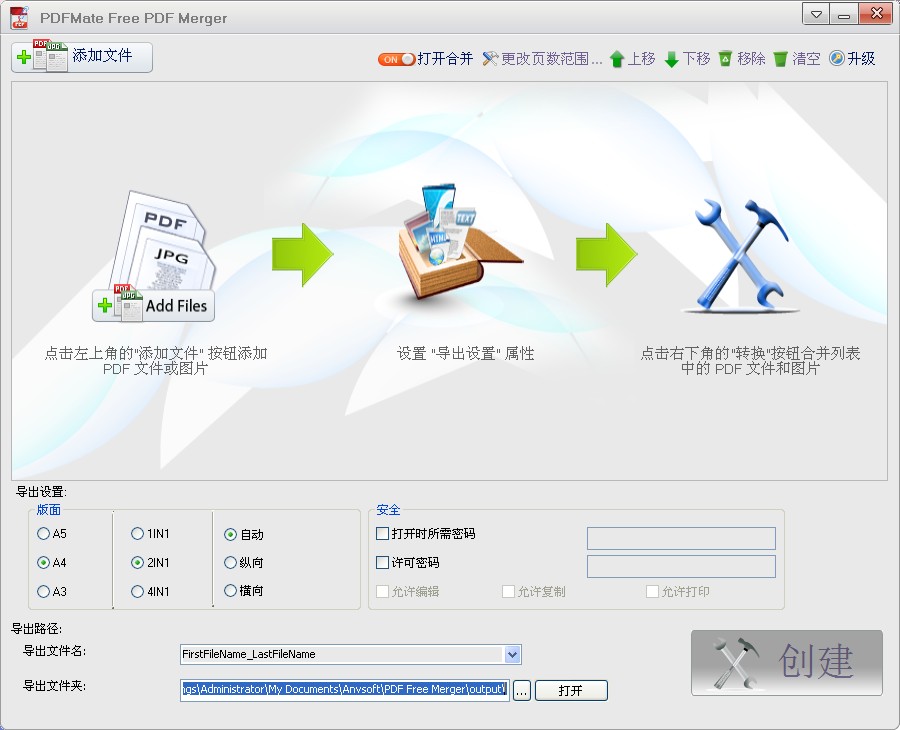
Task: Click the 打开 open folder button
Action: click(x=571, y=690)
